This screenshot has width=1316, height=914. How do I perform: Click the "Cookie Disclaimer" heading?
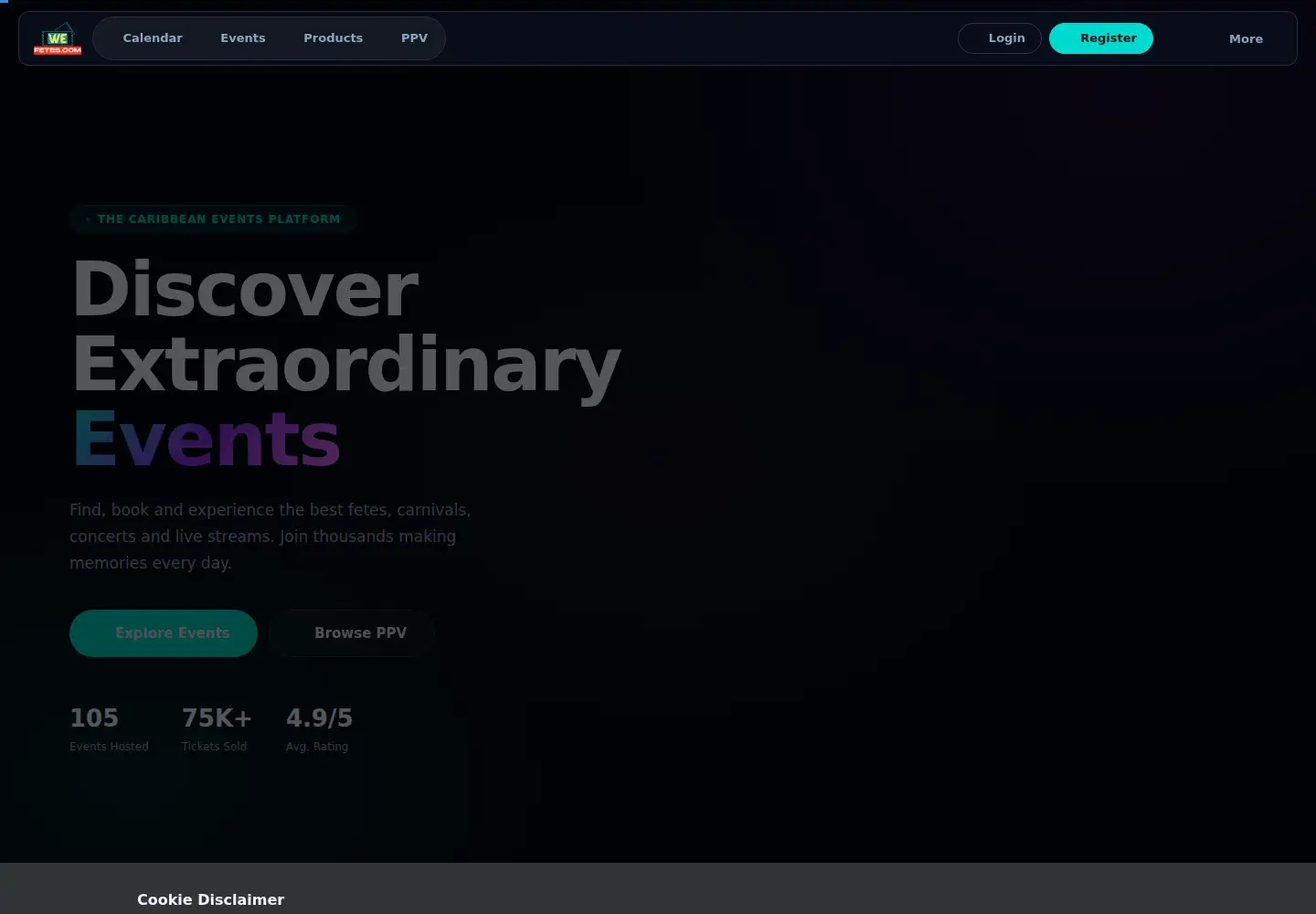tap(210, 900)
